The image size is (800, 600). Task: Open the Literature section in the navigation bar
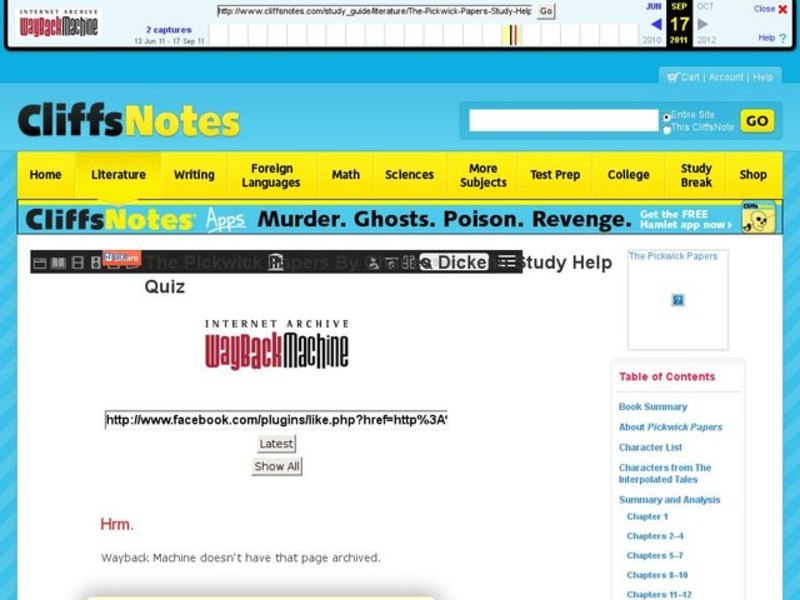[118, 174]
